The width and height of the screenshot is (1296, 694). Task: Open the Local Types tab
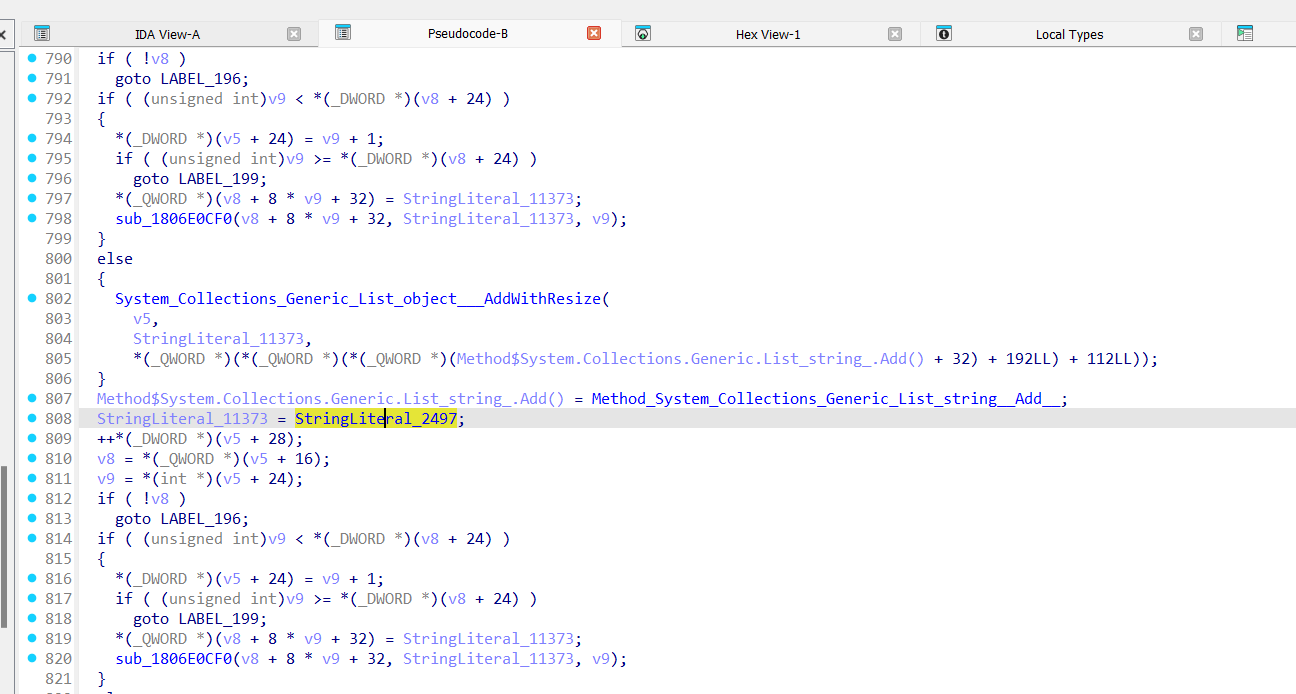pyautogui.click(x=1069, y=34)
